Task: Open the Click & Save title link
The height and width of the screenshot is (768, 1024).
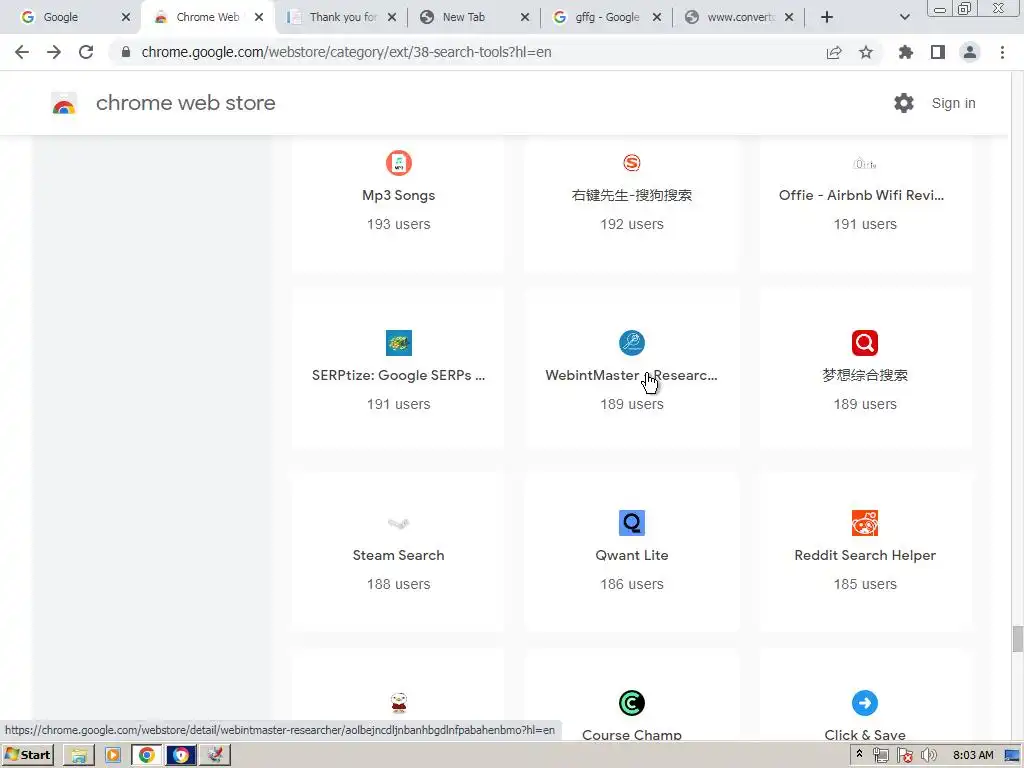Action: point(865,735)
